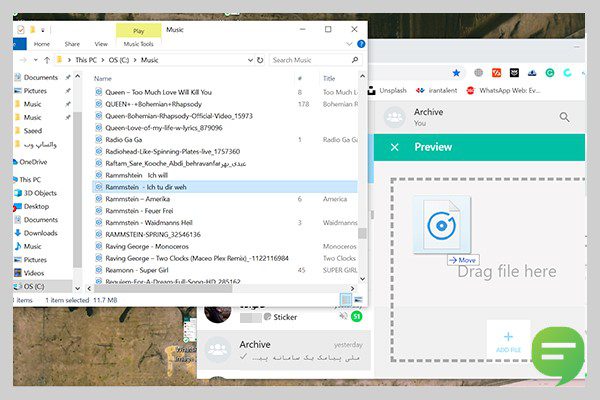
Task: Click green chat bubble widget icon
Action: tap(559, 354)
